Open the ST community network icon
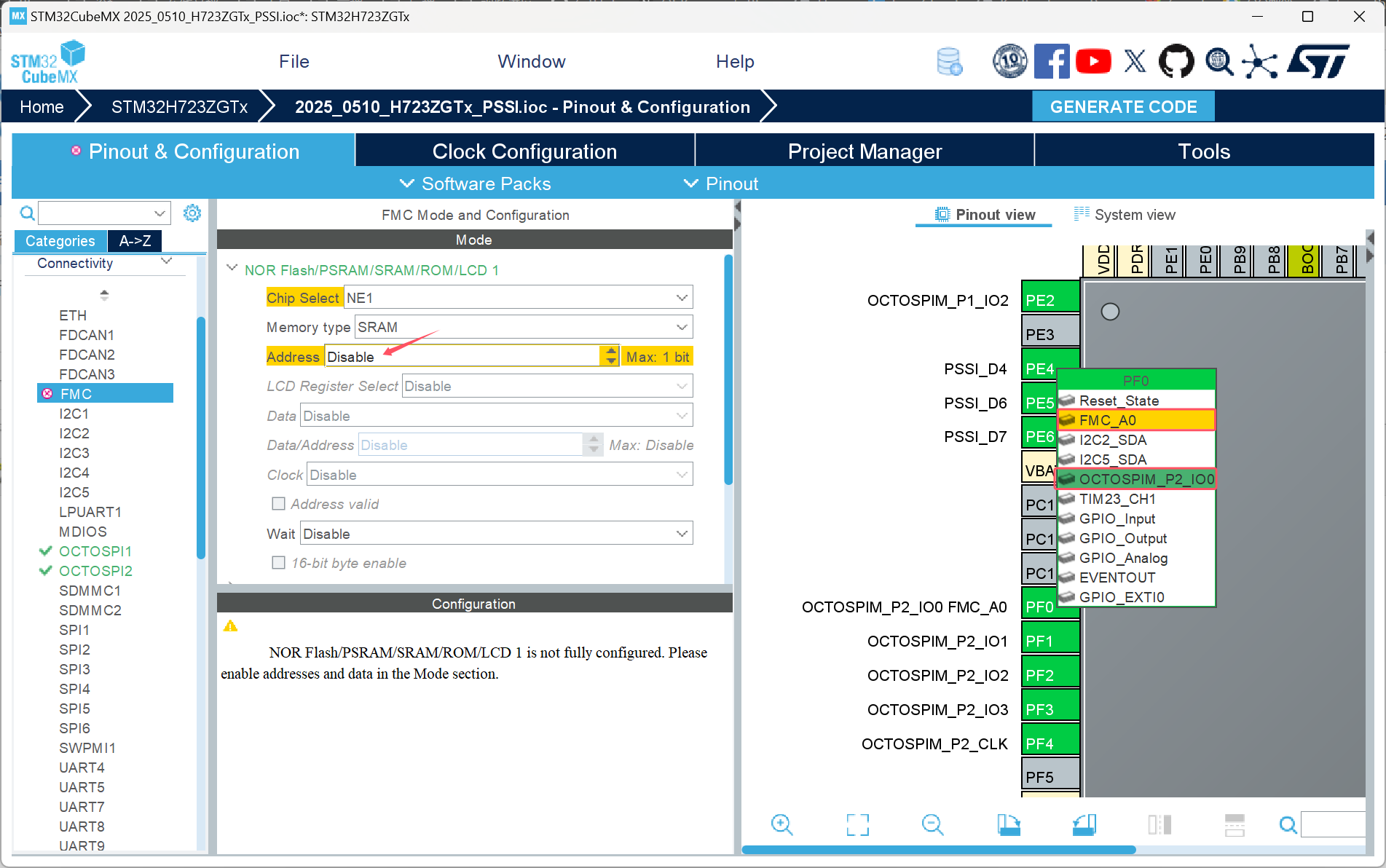 (x=1260, y=61)
